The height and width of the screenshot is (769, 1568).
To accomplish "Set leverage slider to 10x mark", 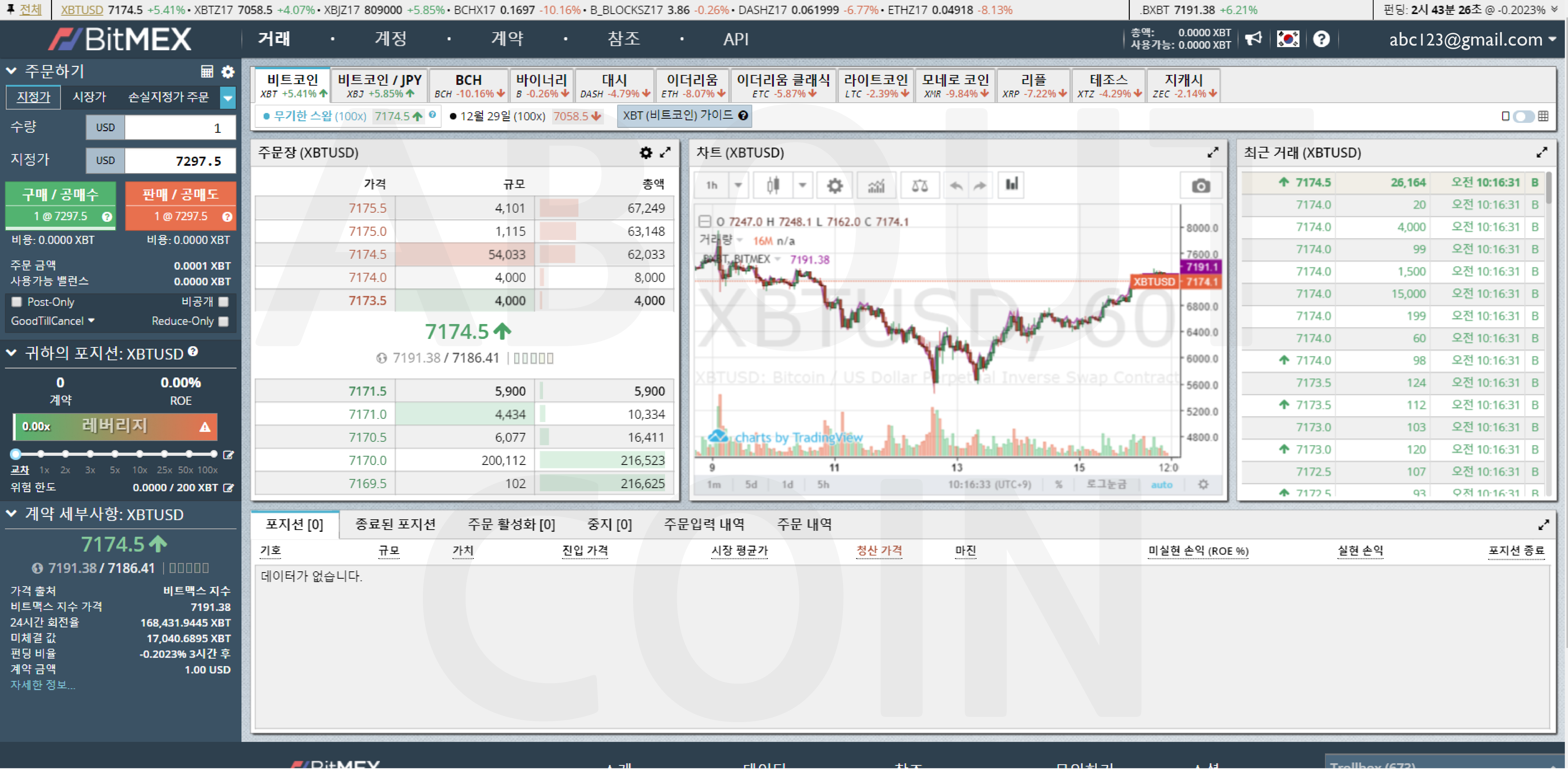I will pyautogui.click(x=139, y=454).
